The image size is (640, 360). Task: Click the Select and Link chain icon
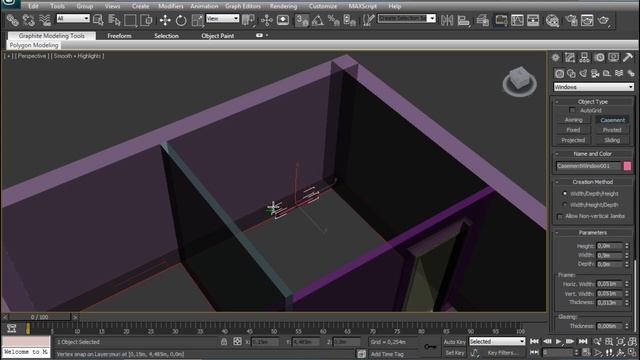(x=12, y=20)
